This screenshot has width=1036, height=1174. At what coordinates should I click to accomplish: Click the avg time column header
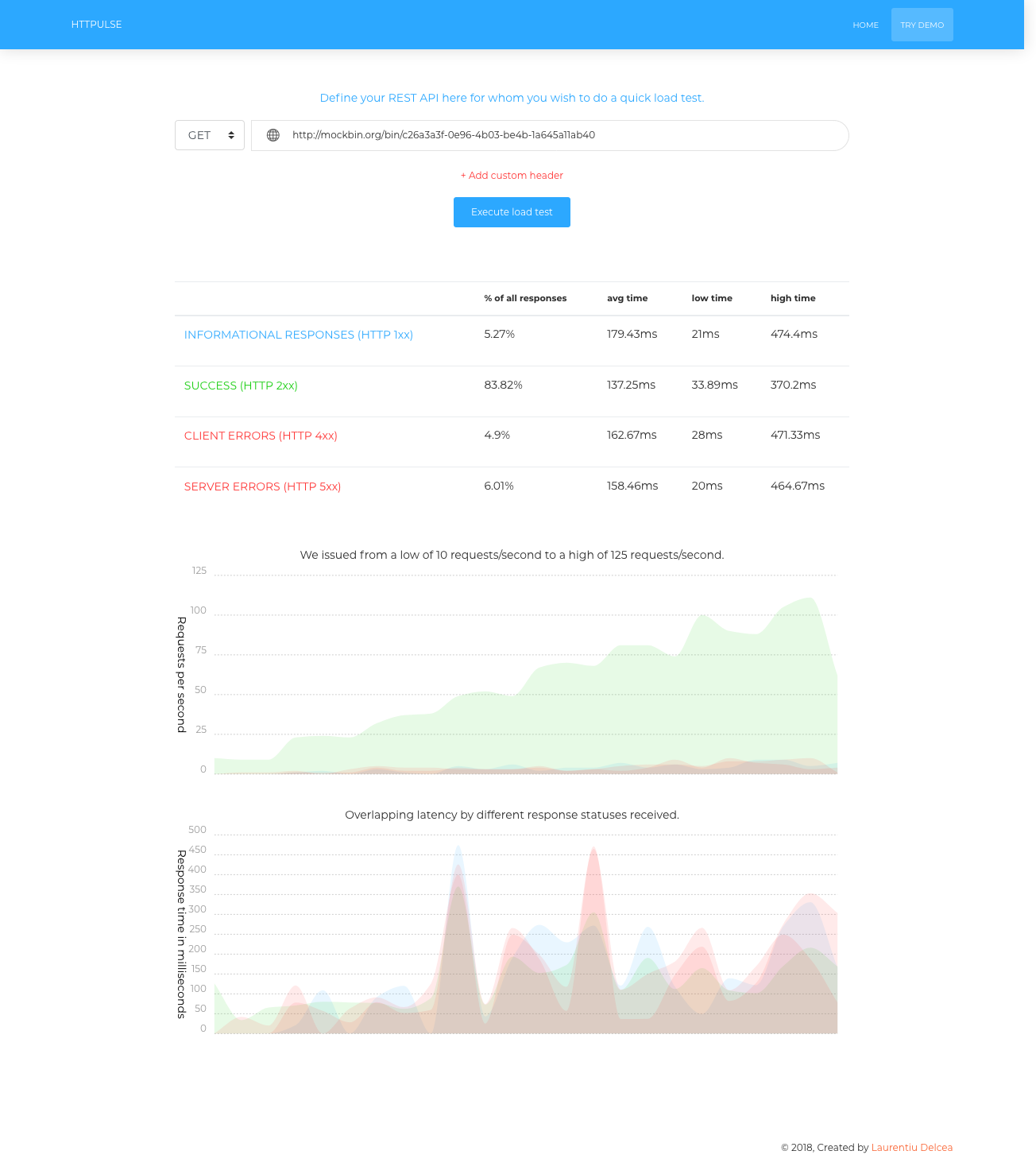coord(627,298)
